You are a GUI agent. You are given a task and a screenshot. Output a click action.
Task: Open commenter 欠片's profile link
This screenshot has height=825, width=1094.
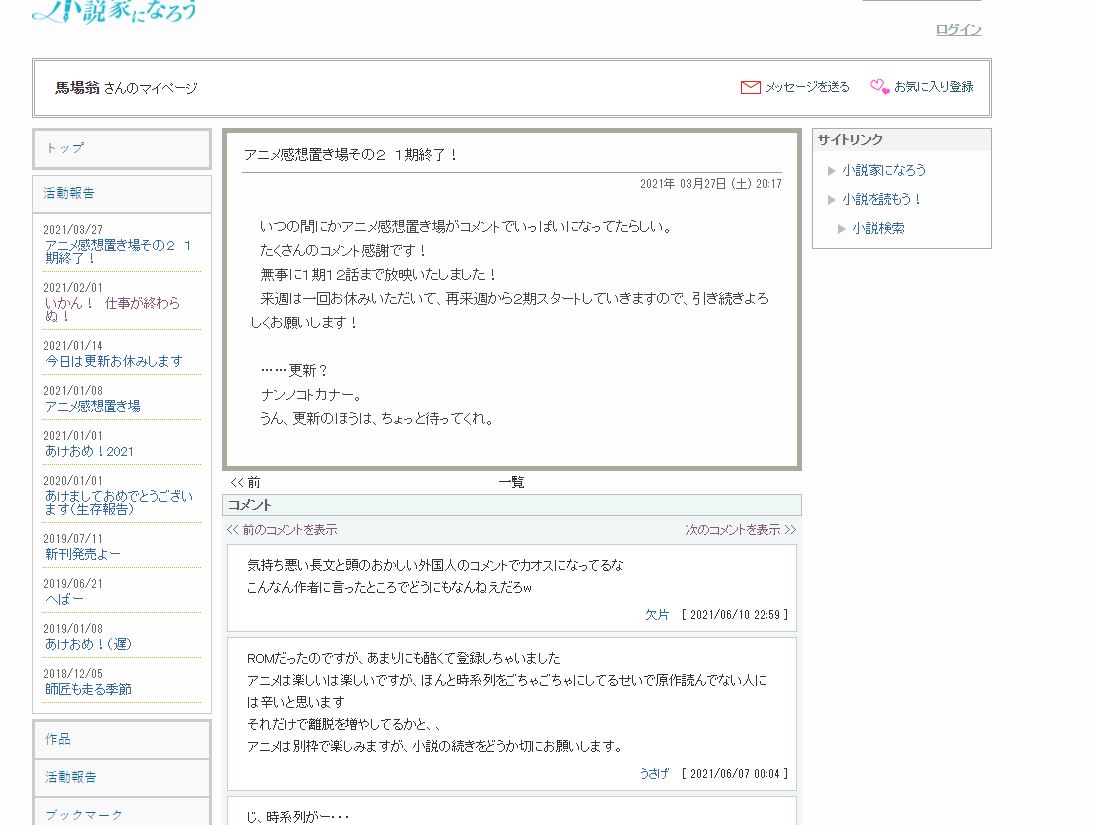[657, 615]
